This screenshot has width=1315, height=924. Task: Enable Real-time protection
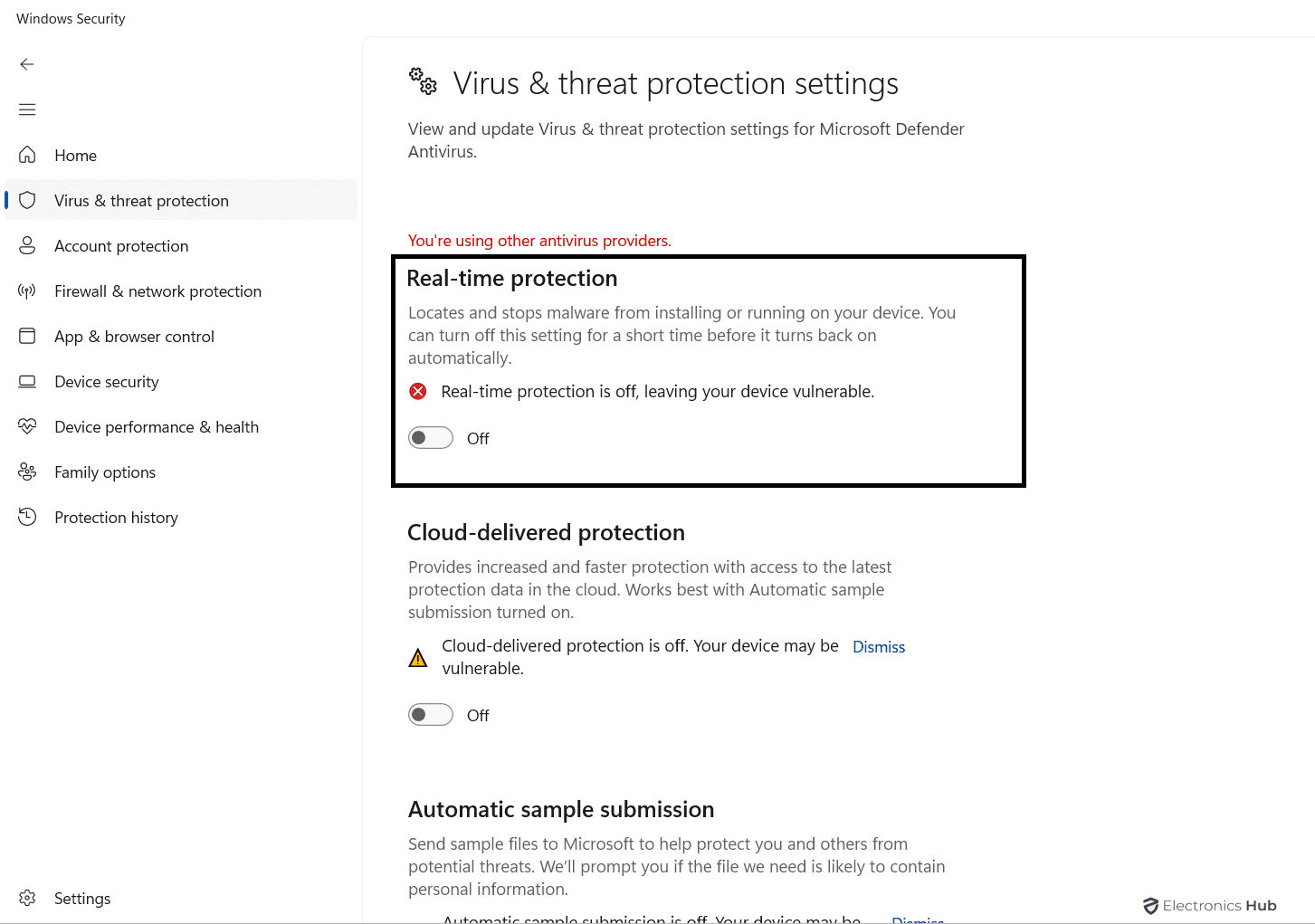click(431, 437)
